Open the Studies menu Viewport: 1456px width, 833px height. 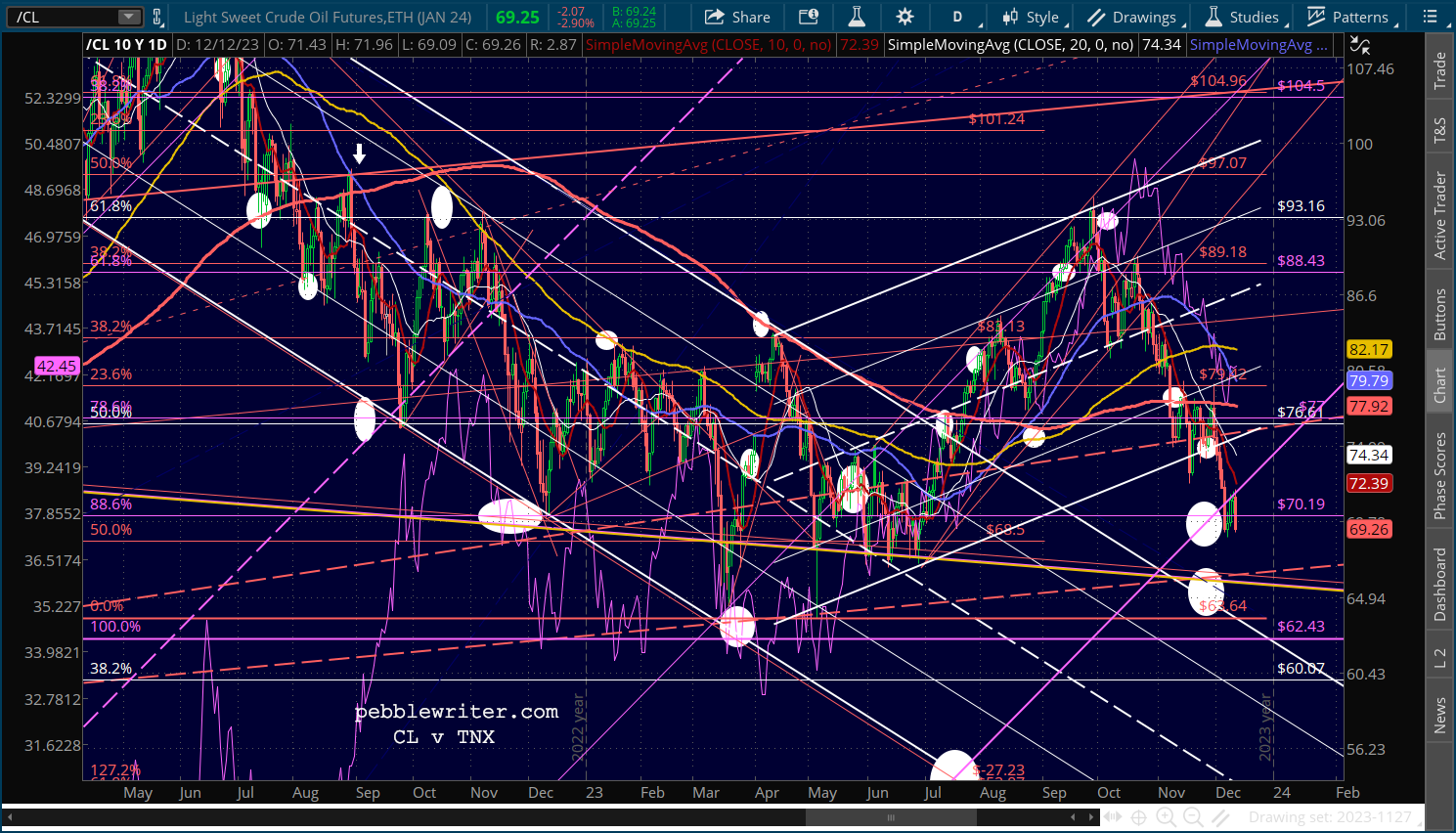[x=1244, y=17]
